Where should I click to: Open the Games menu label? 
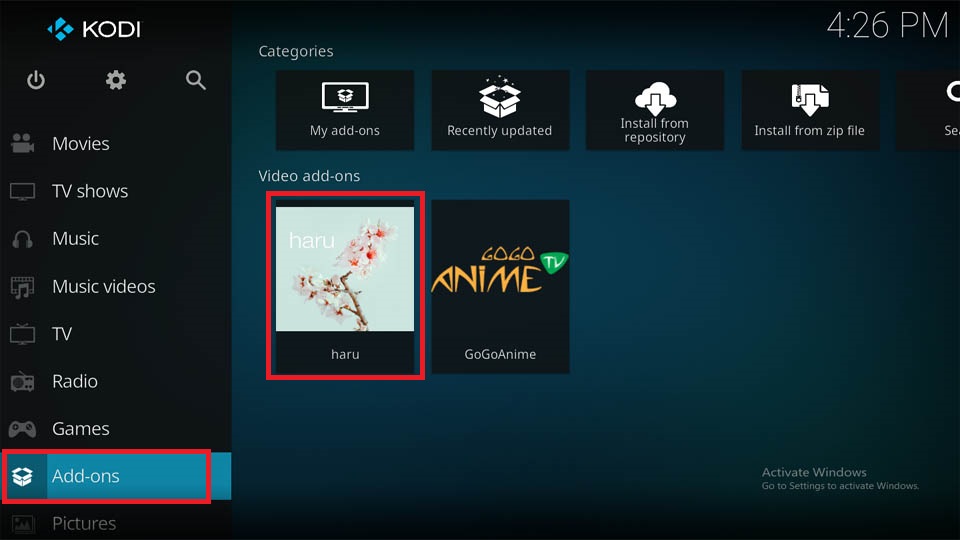pyautogui.click(x=81, y=429)
